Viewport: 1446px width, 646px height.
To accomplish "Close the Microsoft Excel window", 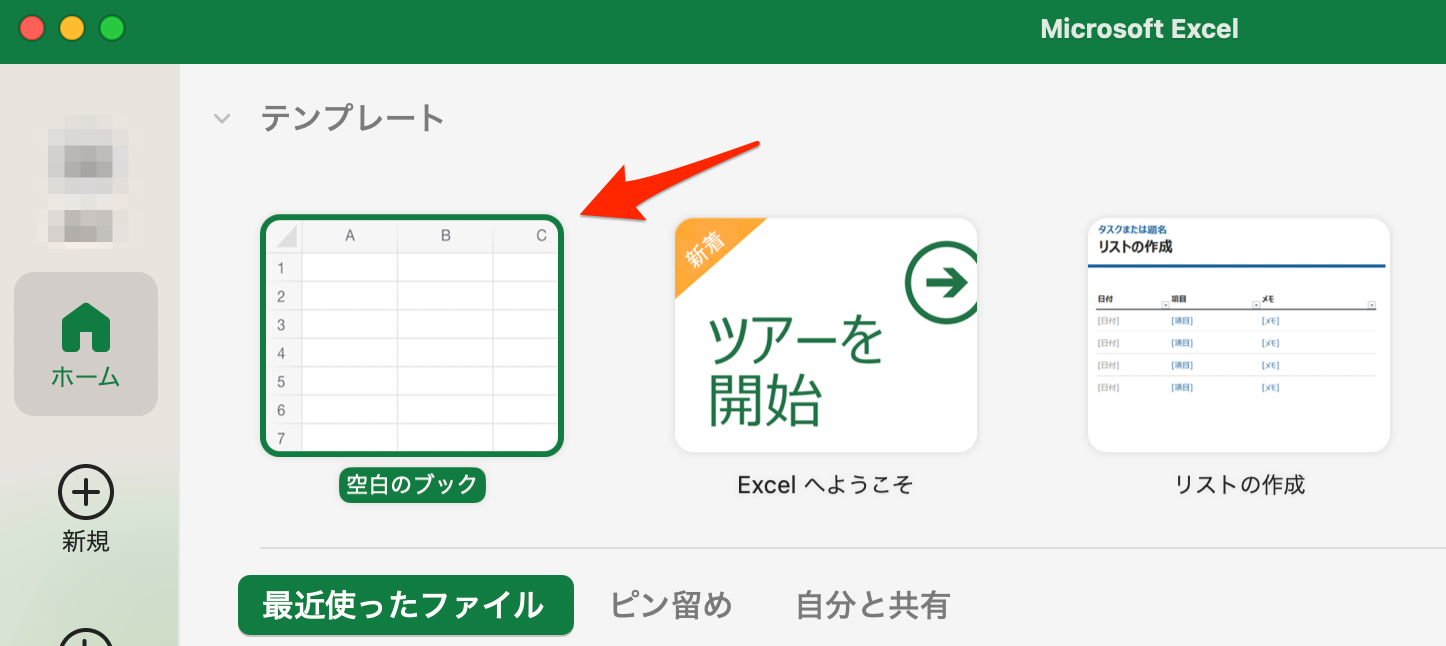I will pyautogui.click(x=32, y=28).
